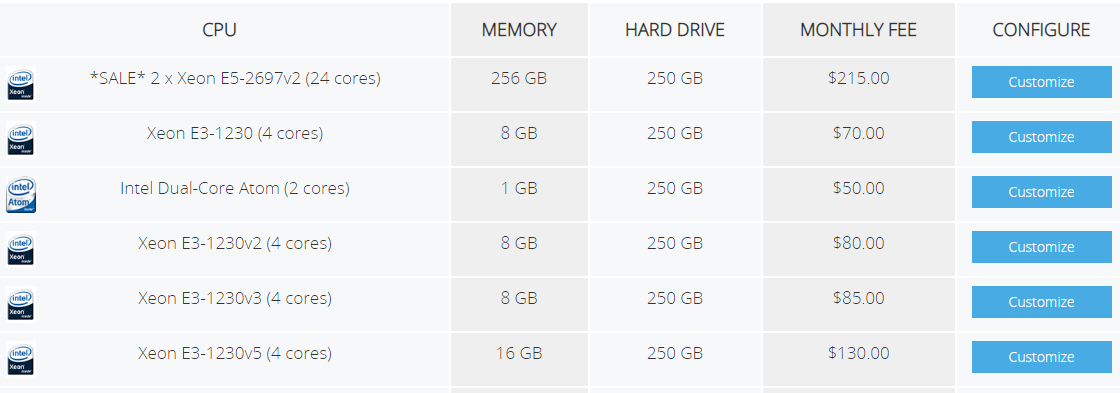The width and height of the screenshot is (1120, 393).
Task: Click Intel Xeon logo beside E3-1230v3 row
Action: click(x=21, y=304)
